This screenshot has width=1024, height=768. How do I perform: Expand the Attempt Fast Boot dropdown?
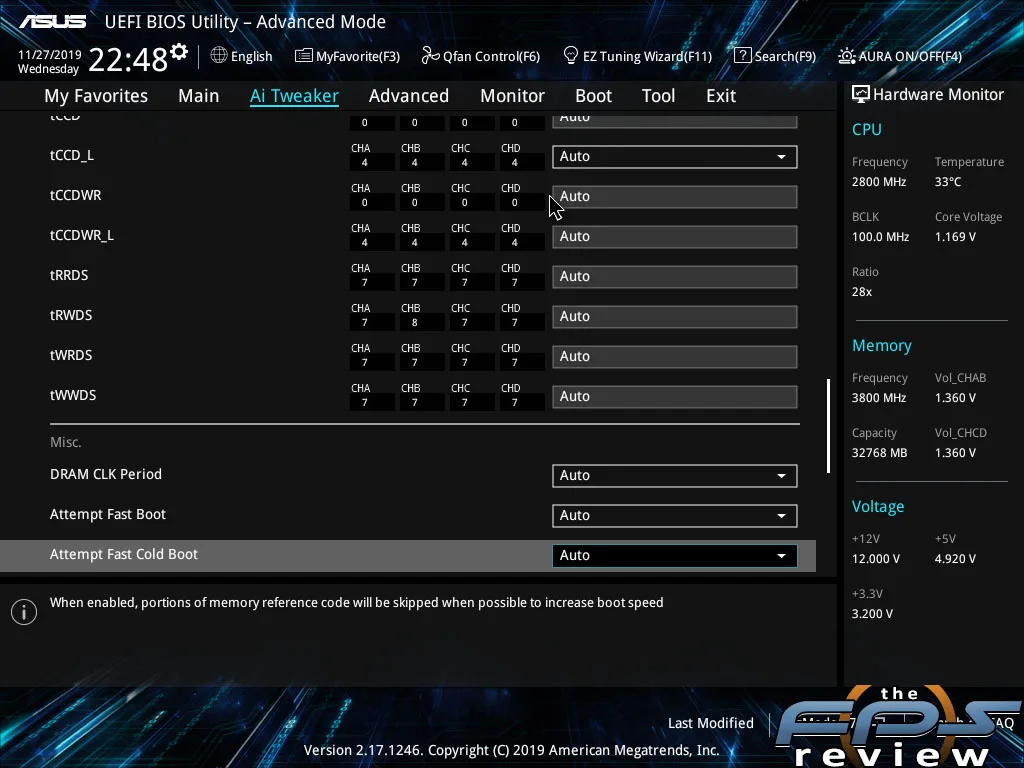click(x=675, y=515)
